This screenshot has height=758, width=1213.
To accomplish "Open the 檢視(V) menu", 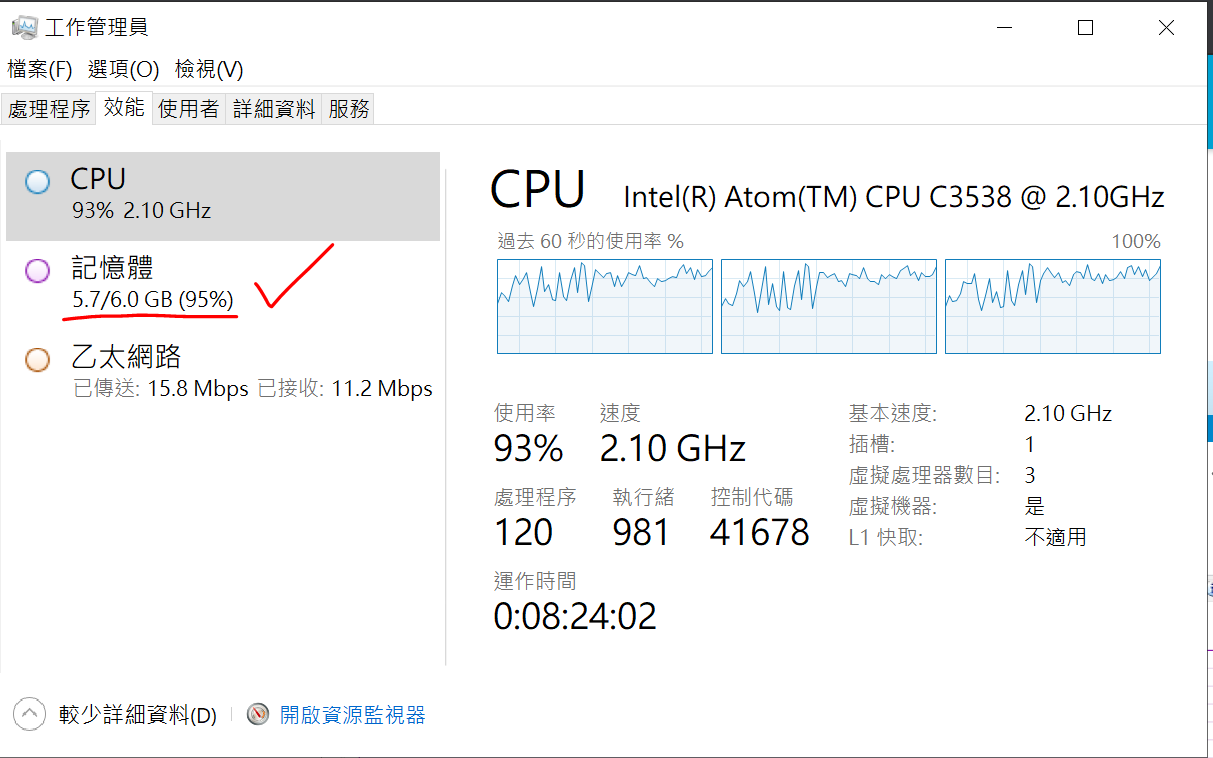I will coord(209,69).
